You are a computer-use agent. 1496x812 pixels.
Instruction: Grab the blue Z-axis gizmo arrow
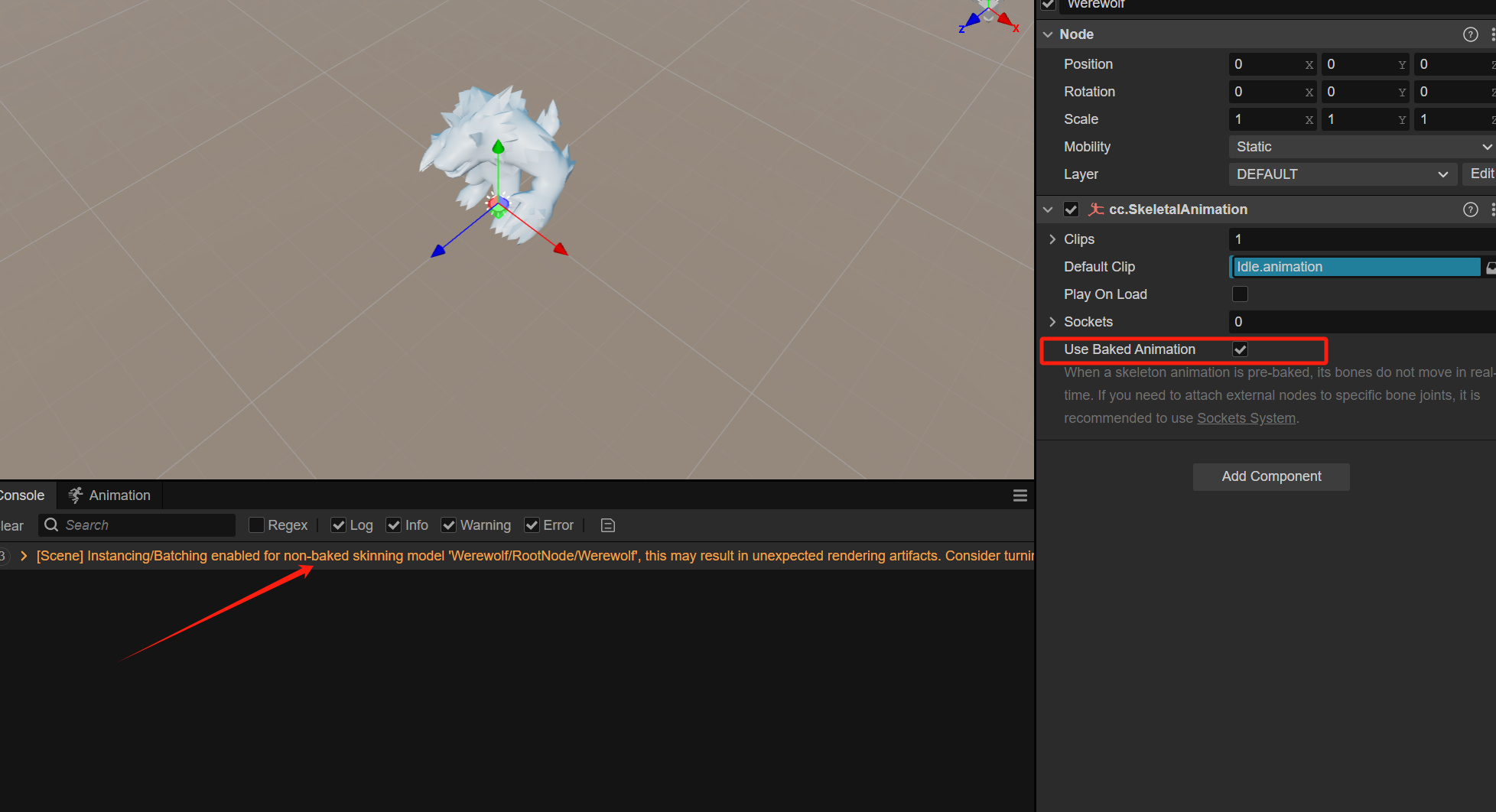pos(437,251)
